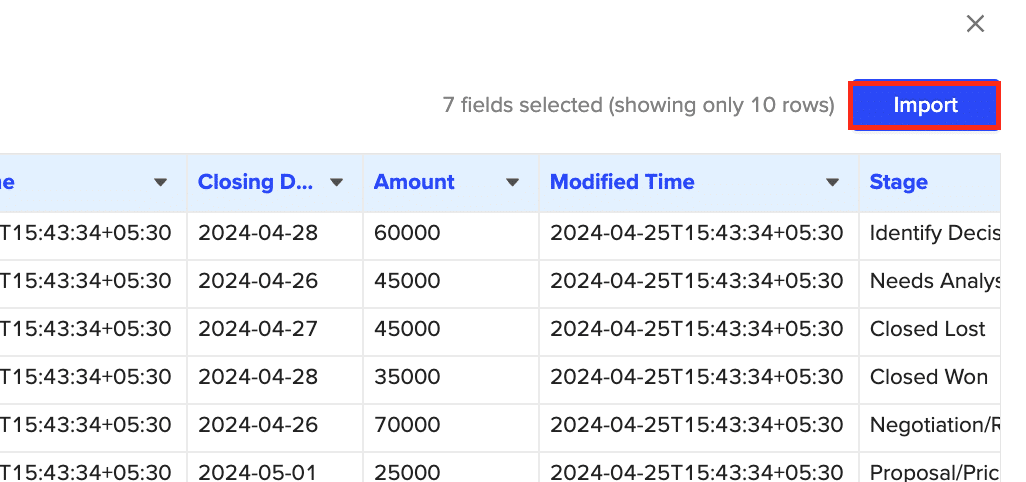Select the Closing D... column header label
This screenshot has height=482, width=1026.
point(255,182)
